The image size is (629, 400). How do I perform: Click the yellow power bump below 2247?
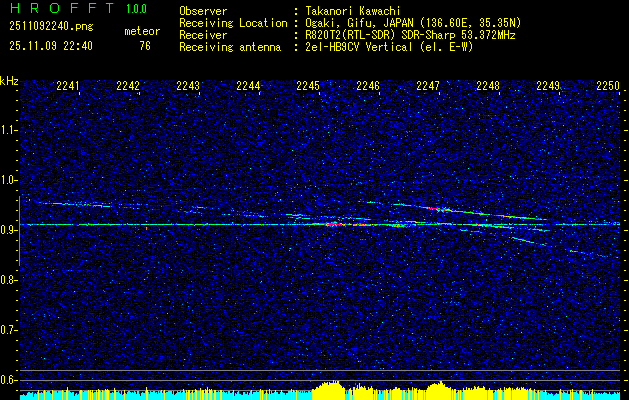(x=440, y=390)
